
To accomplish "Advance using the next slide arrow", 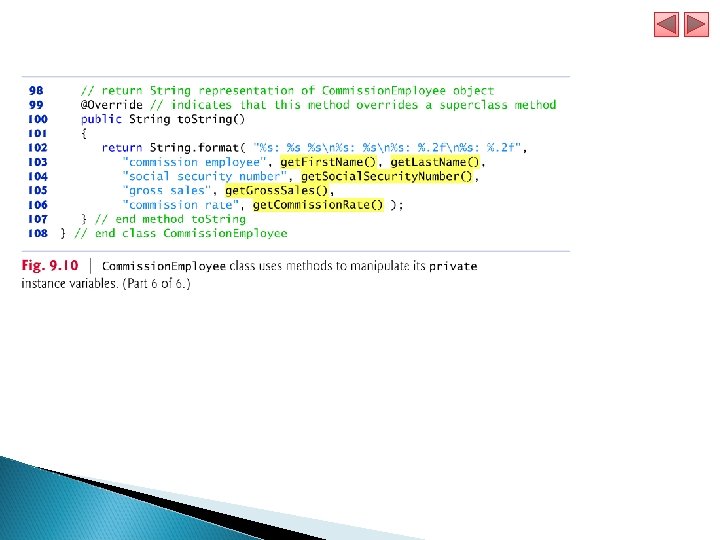I will pyautogui.click(x=696, y=24).
